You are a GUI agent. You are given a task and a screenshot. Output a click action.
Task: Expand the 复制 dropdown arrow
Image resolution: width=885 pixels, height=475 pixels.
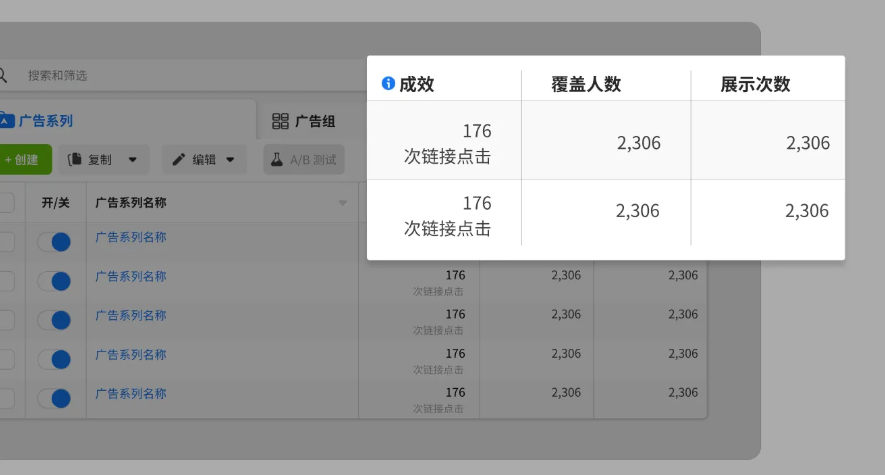(x=133, y=160)
